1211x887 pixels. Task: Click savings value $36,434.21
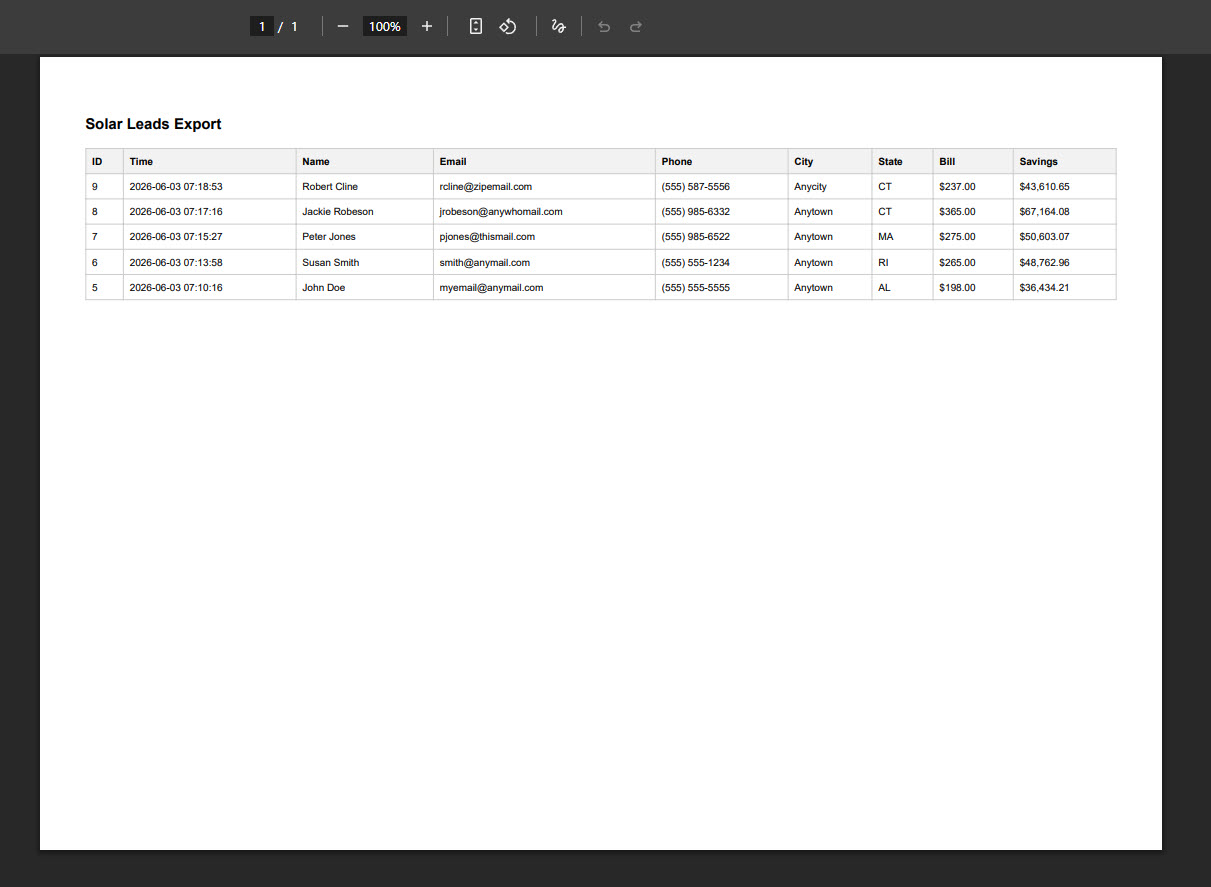1044,287
